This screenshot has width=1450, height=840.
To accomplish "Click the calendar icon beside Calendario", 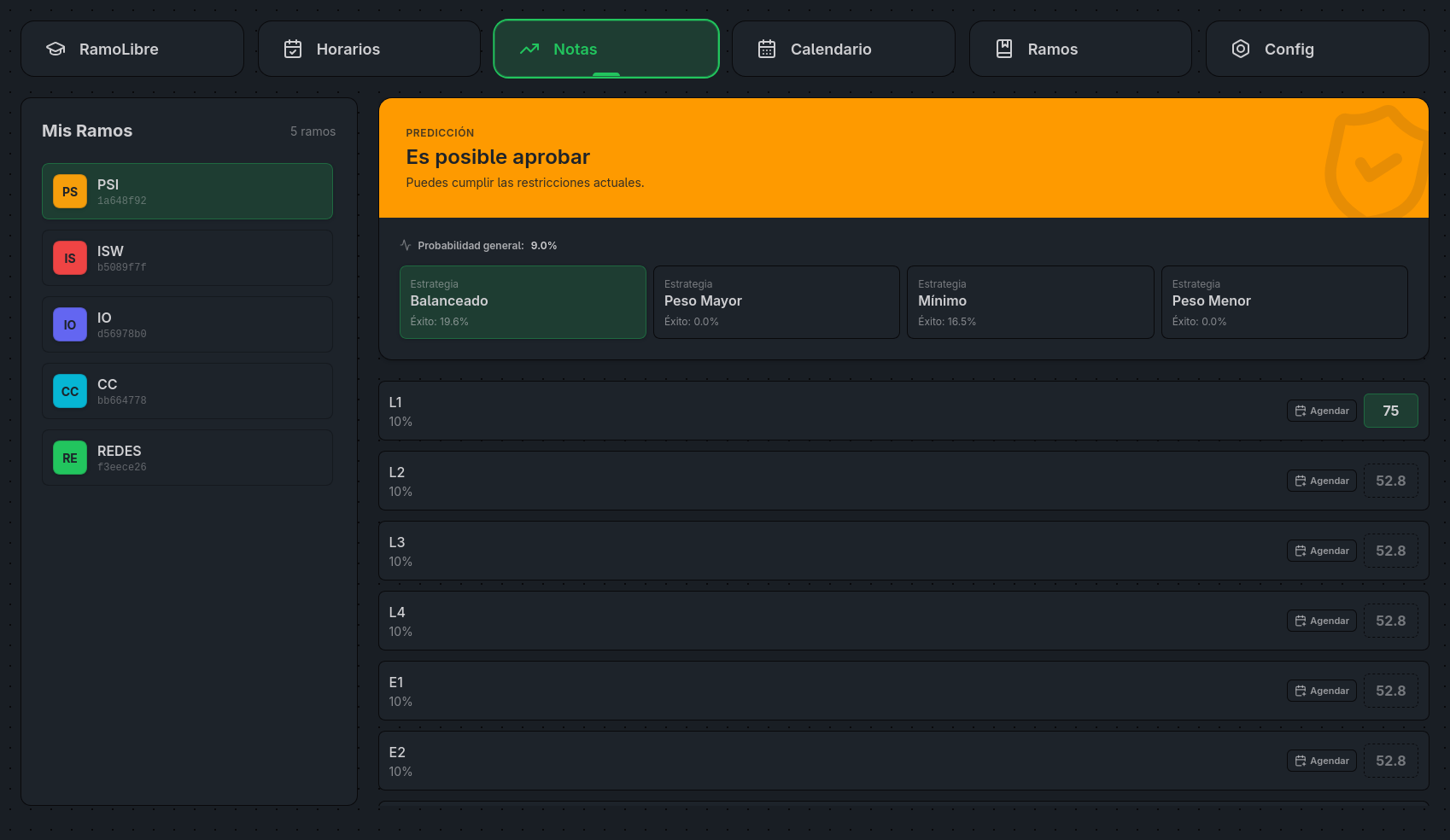I will (x=767, y=49).
